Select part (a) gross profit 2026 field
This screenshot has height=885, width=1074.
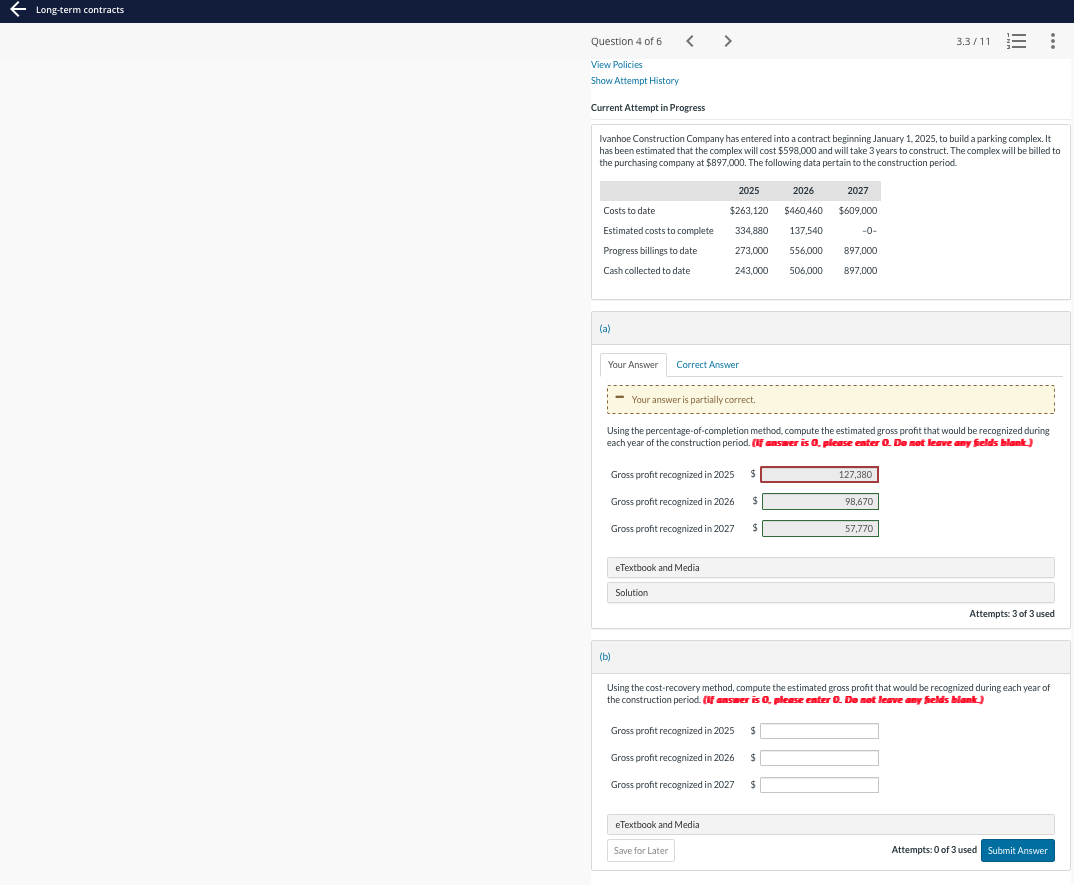(x=820, y=501)
